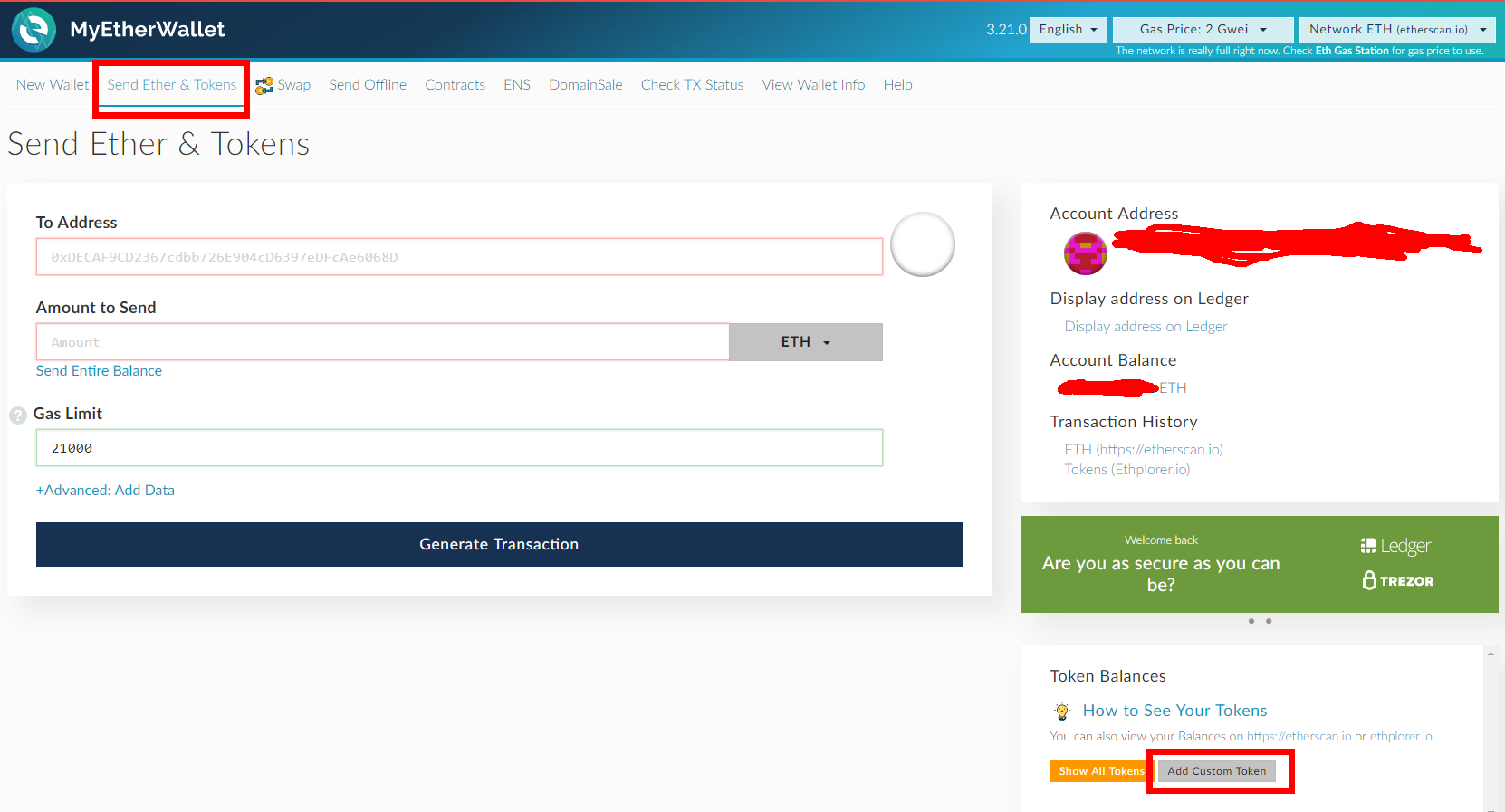1505x812 pixels.
Task: Click the lightbulb icon beside How to See Your Tokens
Action: click(x=1062, y=712)
